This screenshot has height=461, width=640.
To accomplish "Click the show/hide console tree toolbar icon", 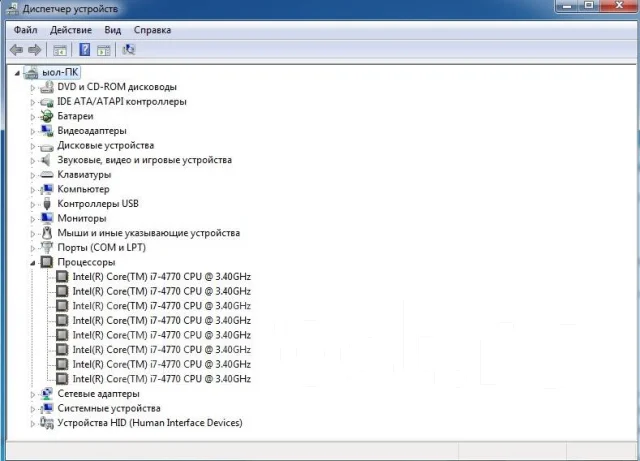I will click(60, 50).
